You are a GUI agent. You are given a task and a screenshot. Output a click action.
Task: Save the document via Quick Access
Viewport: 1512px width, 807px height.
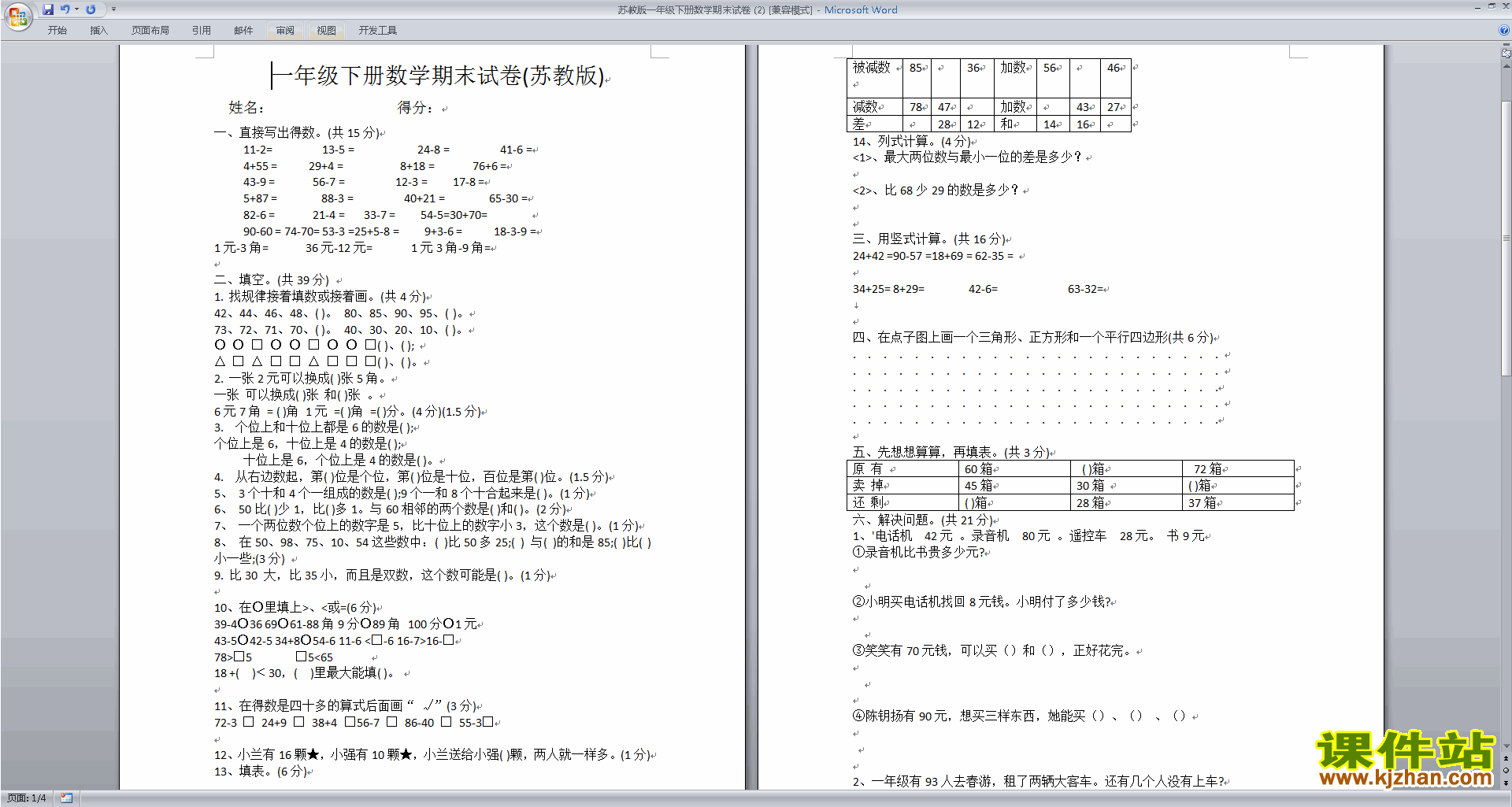tap(48, 9)
